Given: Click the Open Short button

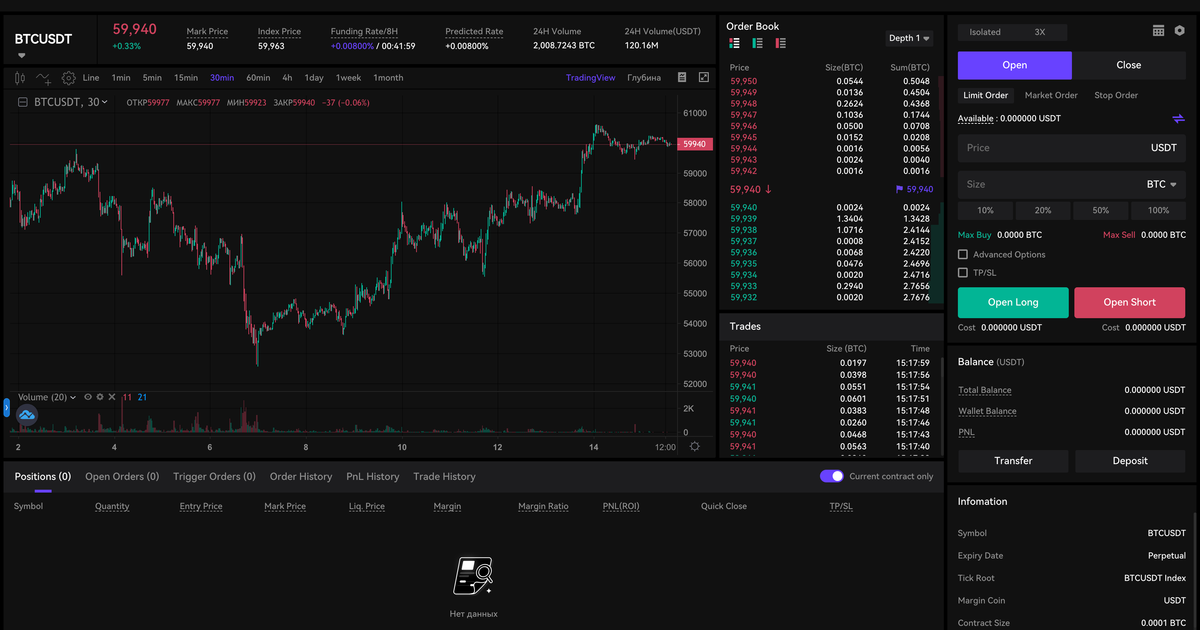Looking at the screenshot, I should (x=1130, y=303).
